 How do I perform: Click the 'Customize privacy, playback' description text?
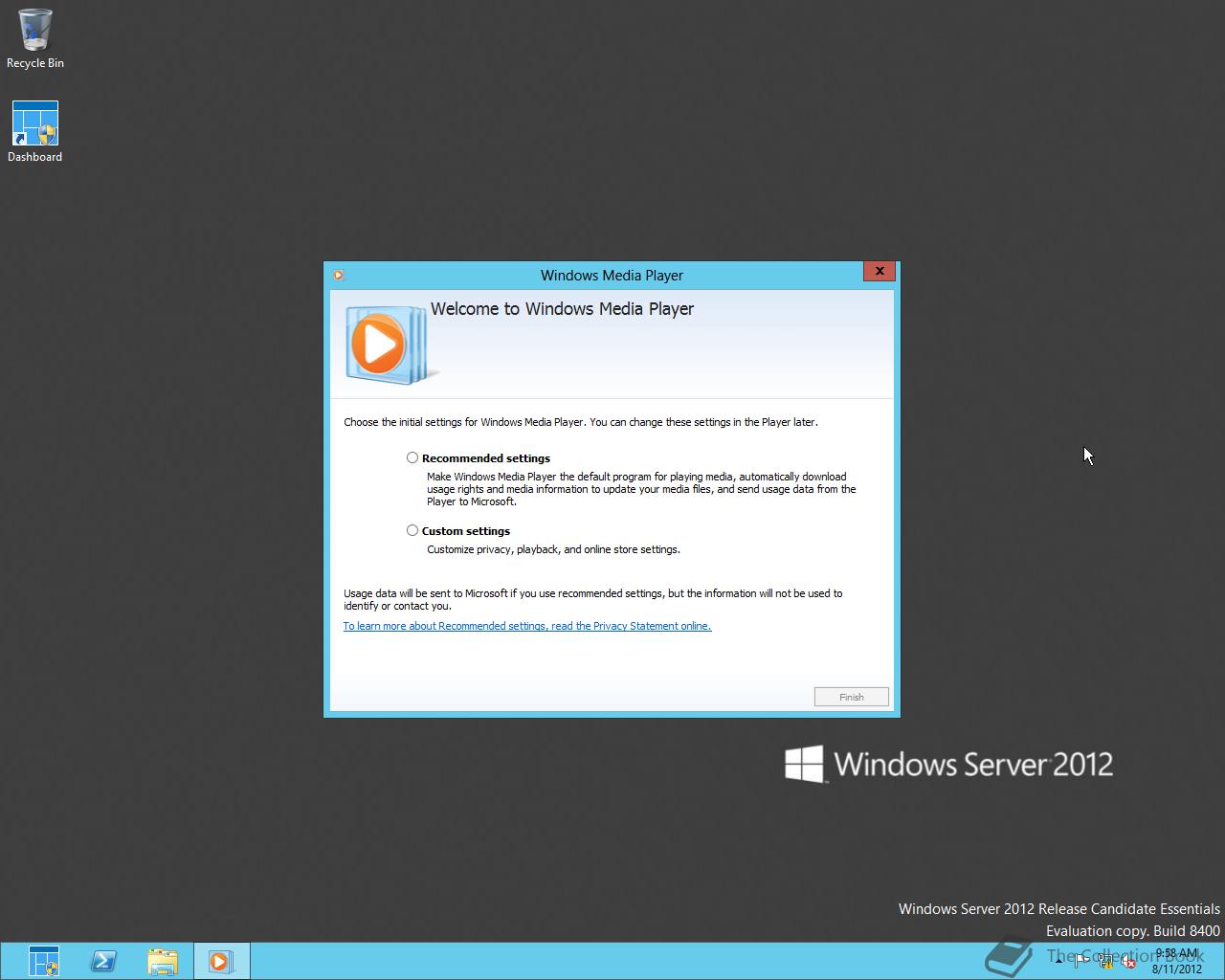click(x=553, y=549)
